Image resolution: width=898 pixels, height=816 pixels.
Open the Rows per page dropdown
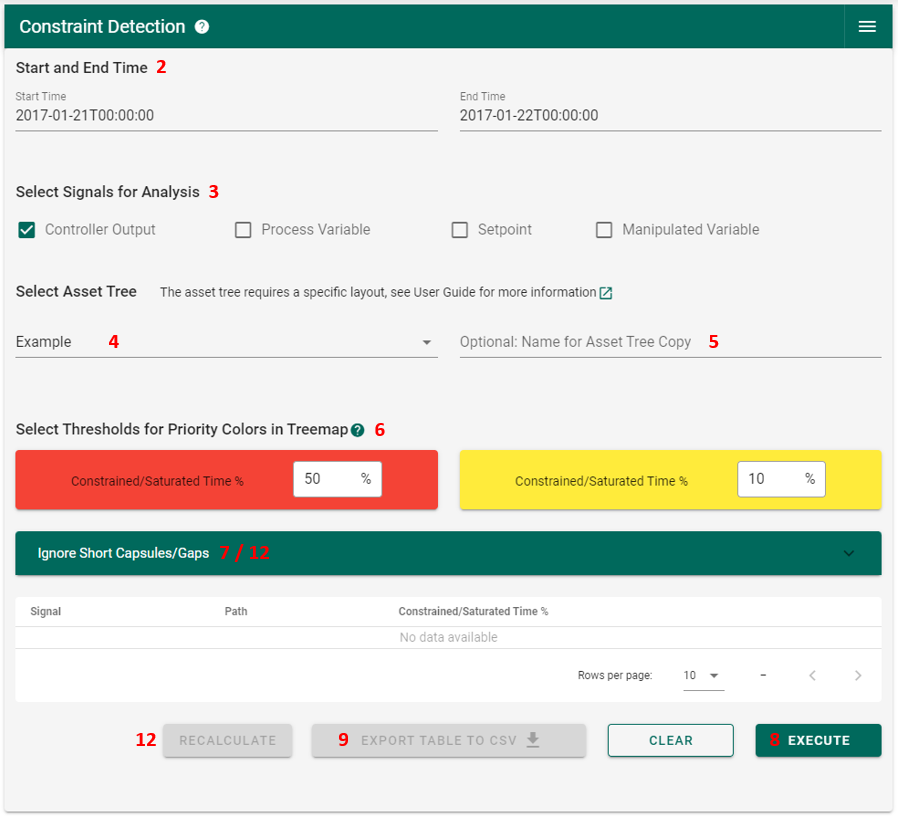703,676
